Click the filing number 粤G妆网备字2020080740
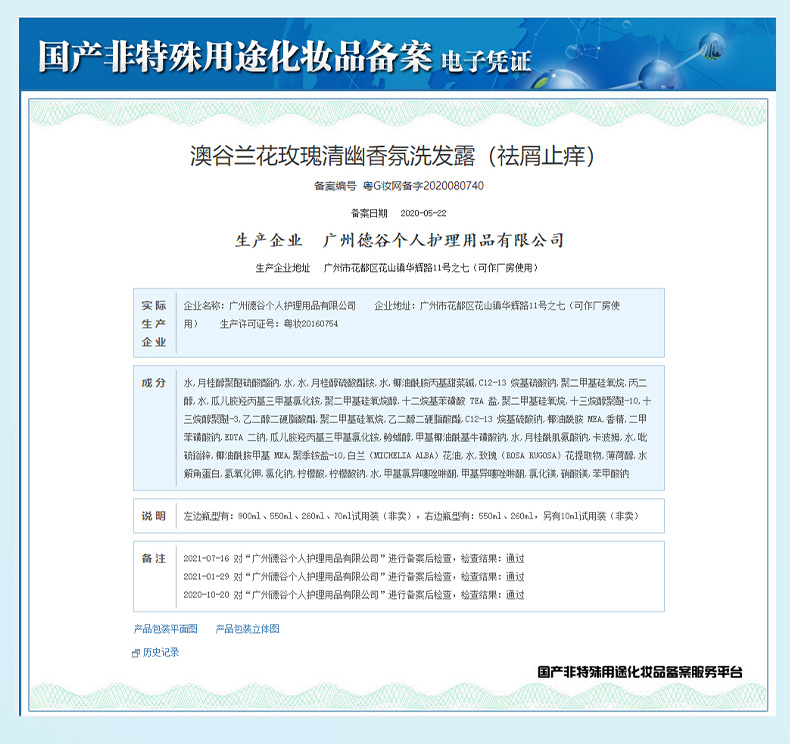This screenshot has width=790, height=744. click(423, 186)
